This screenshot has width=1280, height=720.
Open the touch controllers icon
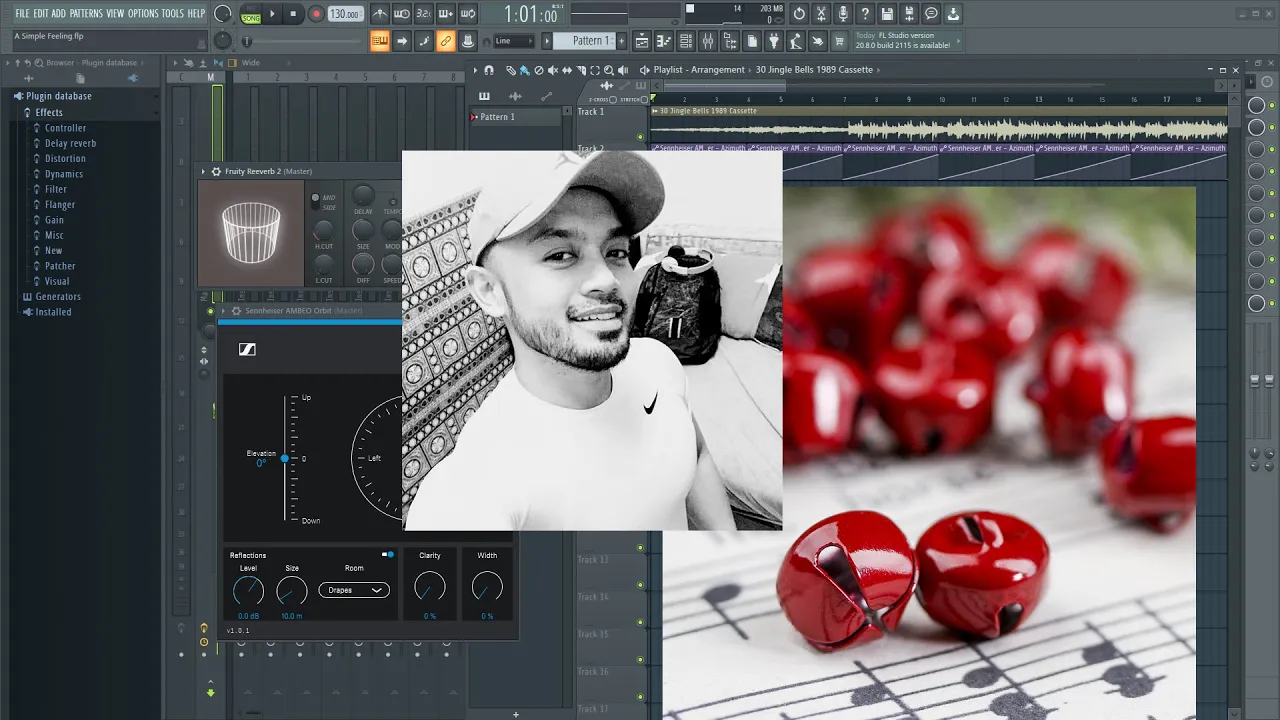(x=818, y=41)
